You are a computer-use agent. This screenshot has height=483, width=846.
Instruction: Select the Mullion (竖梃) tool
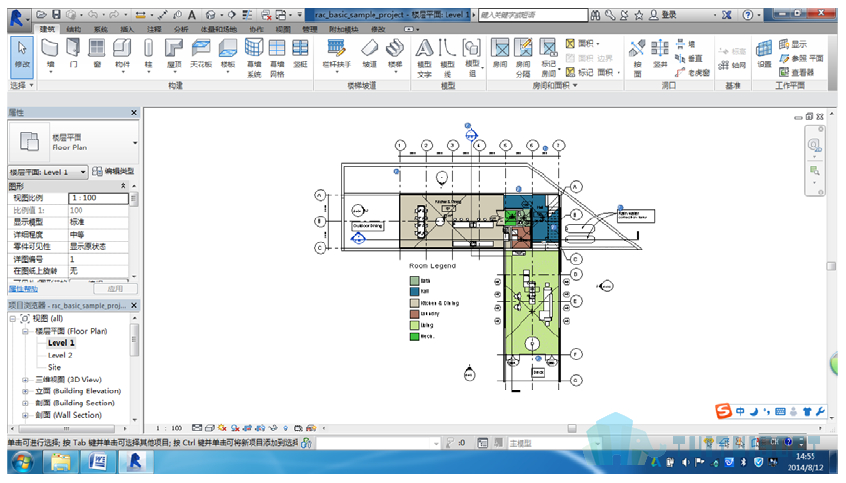(300, 53)
